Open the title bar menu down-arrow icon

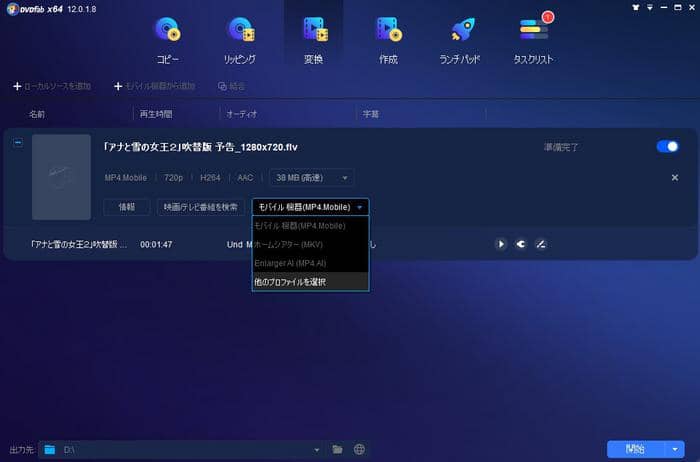click(650, 8)
